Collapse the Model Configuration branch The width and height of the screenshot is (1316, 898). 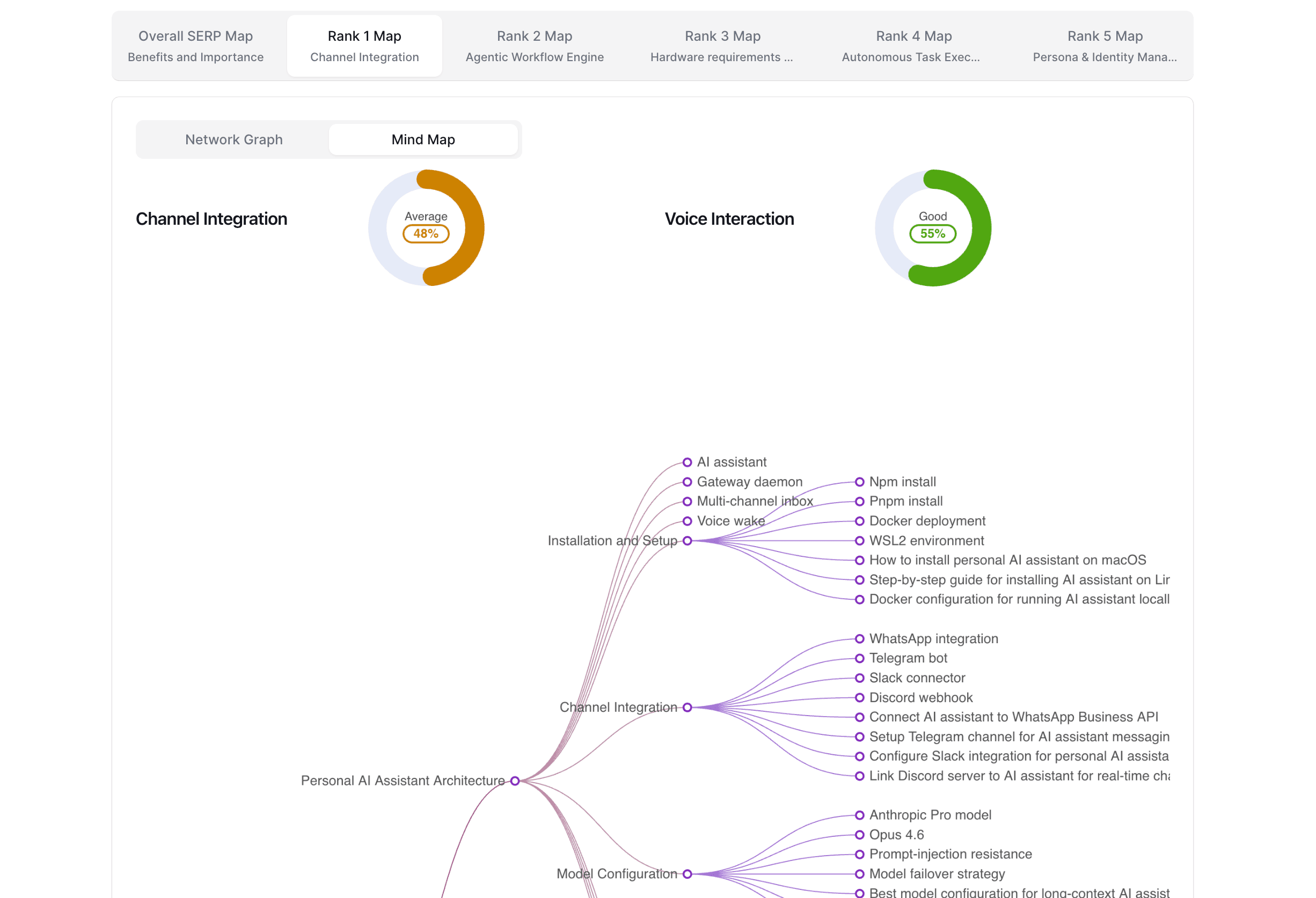[x=688, y=874]
